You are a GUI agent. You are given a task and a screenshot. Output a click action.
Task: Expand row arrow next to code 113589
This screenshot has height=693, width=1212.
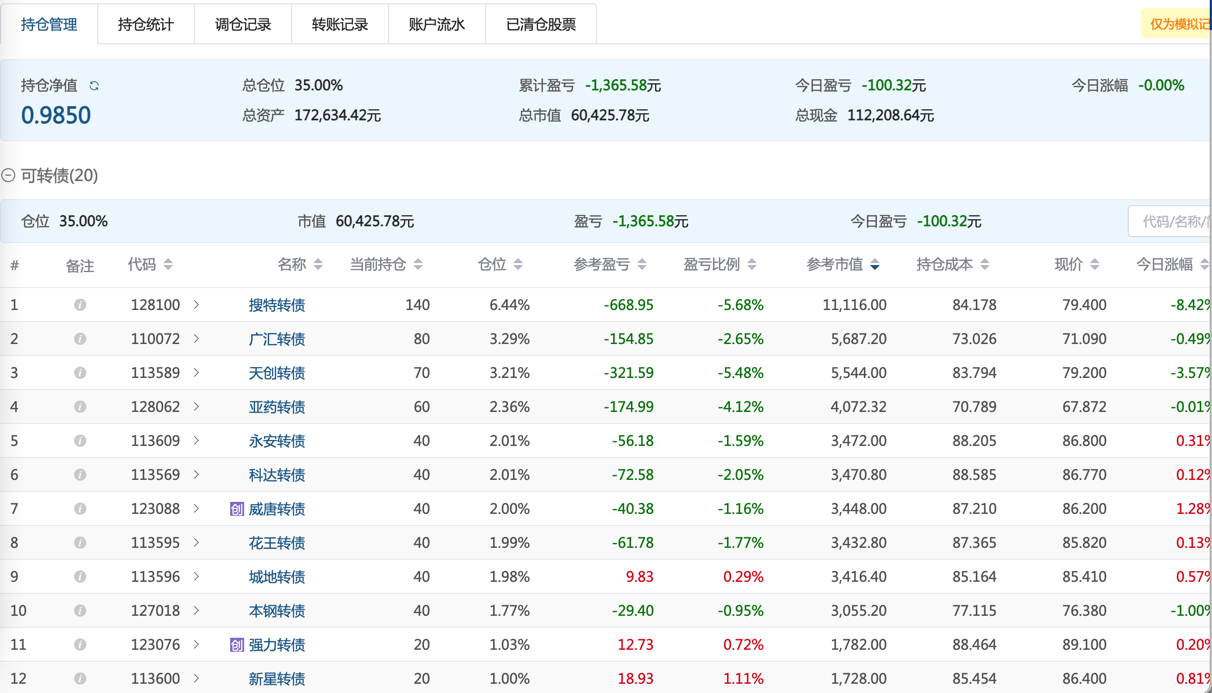(x=196, y=373)
